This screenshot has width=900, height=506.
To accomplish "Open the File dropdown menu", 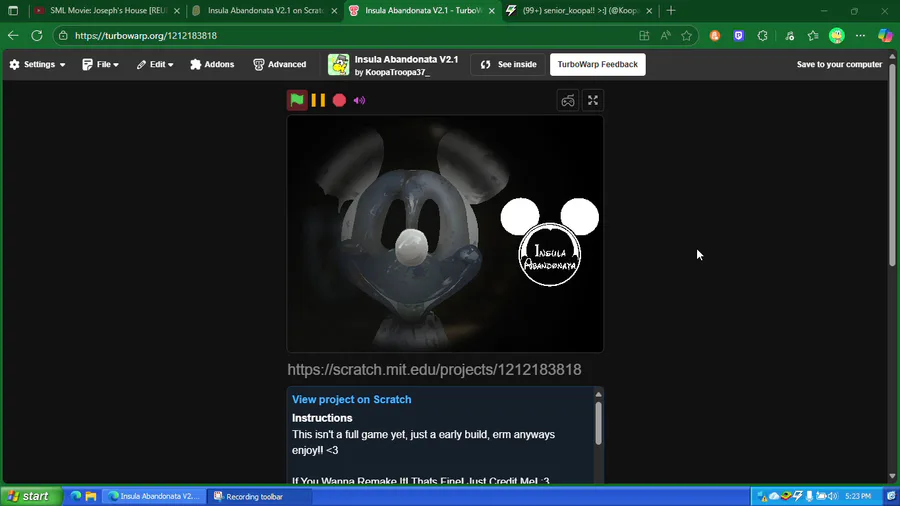I will click(x=100, y=64).
